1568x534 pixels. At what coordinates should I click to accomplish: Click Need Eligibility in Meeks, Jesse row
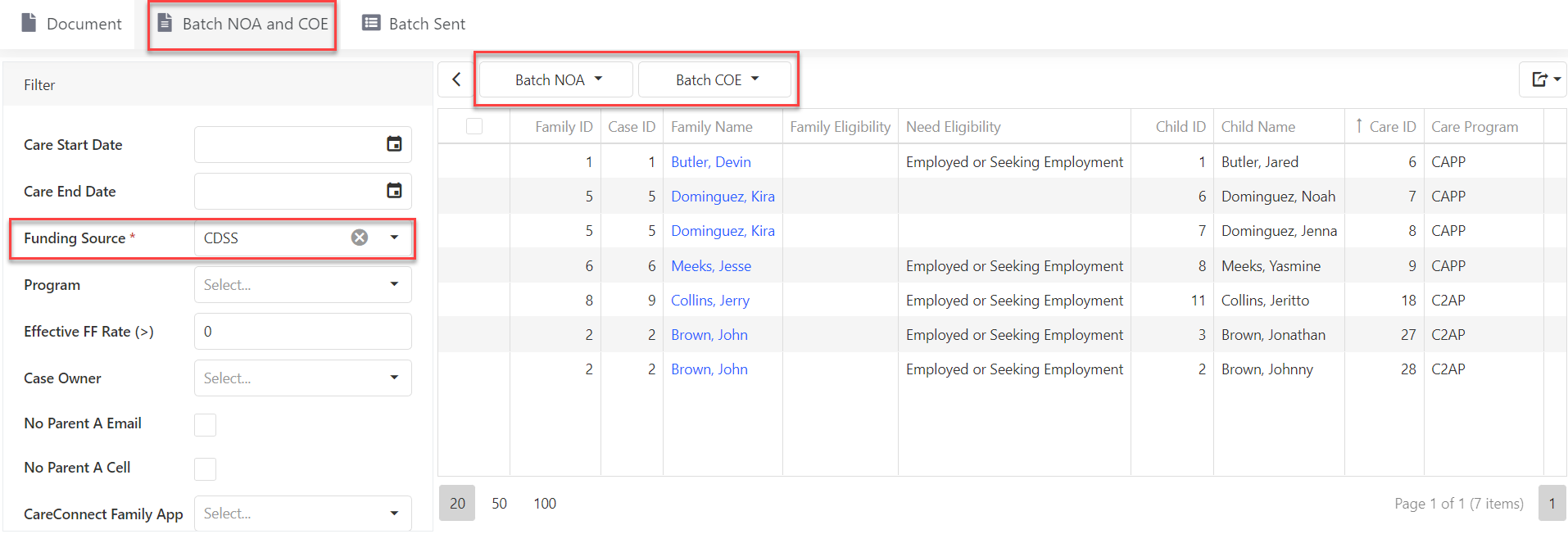tap(1014, 266)
